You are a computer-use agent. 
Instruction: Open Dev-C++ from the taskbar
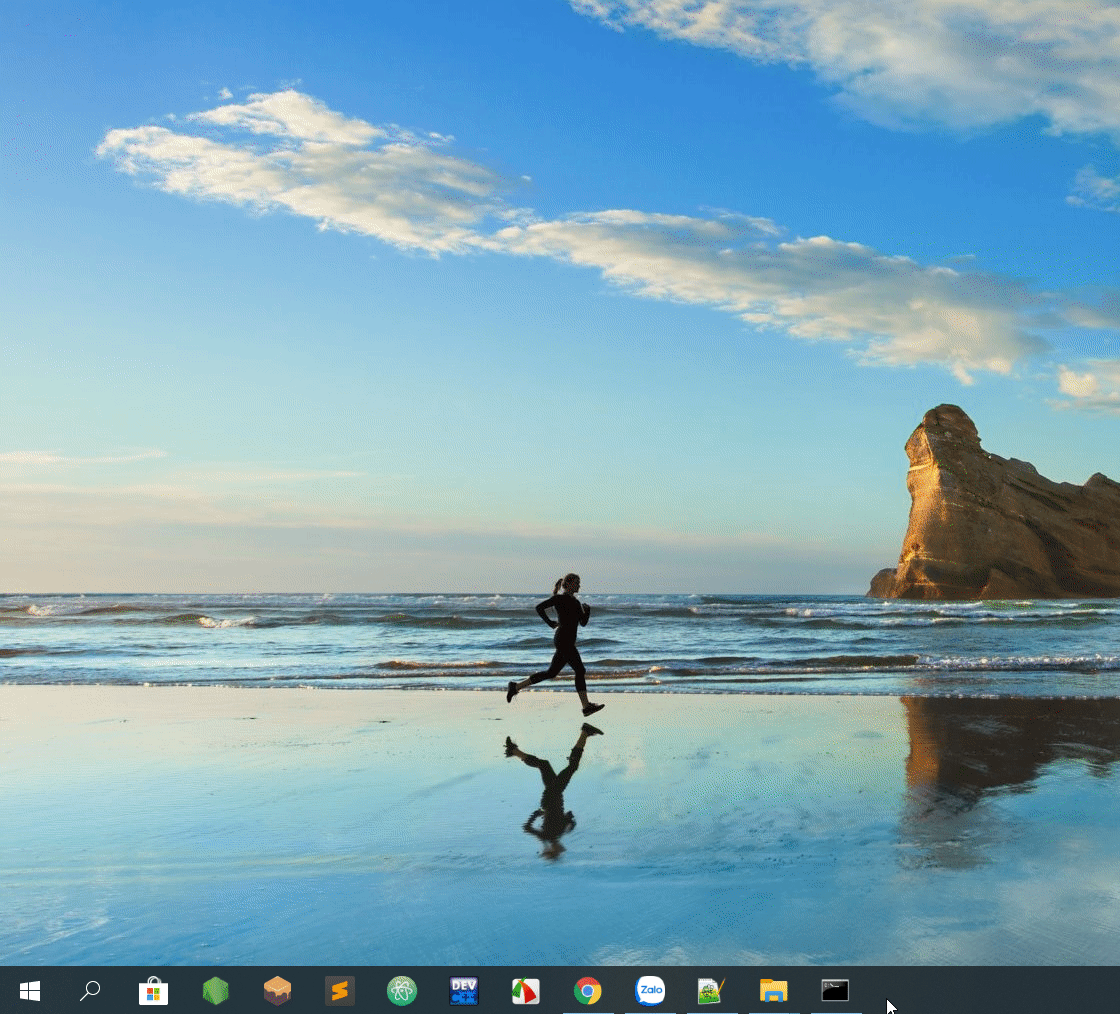point(464,990)
